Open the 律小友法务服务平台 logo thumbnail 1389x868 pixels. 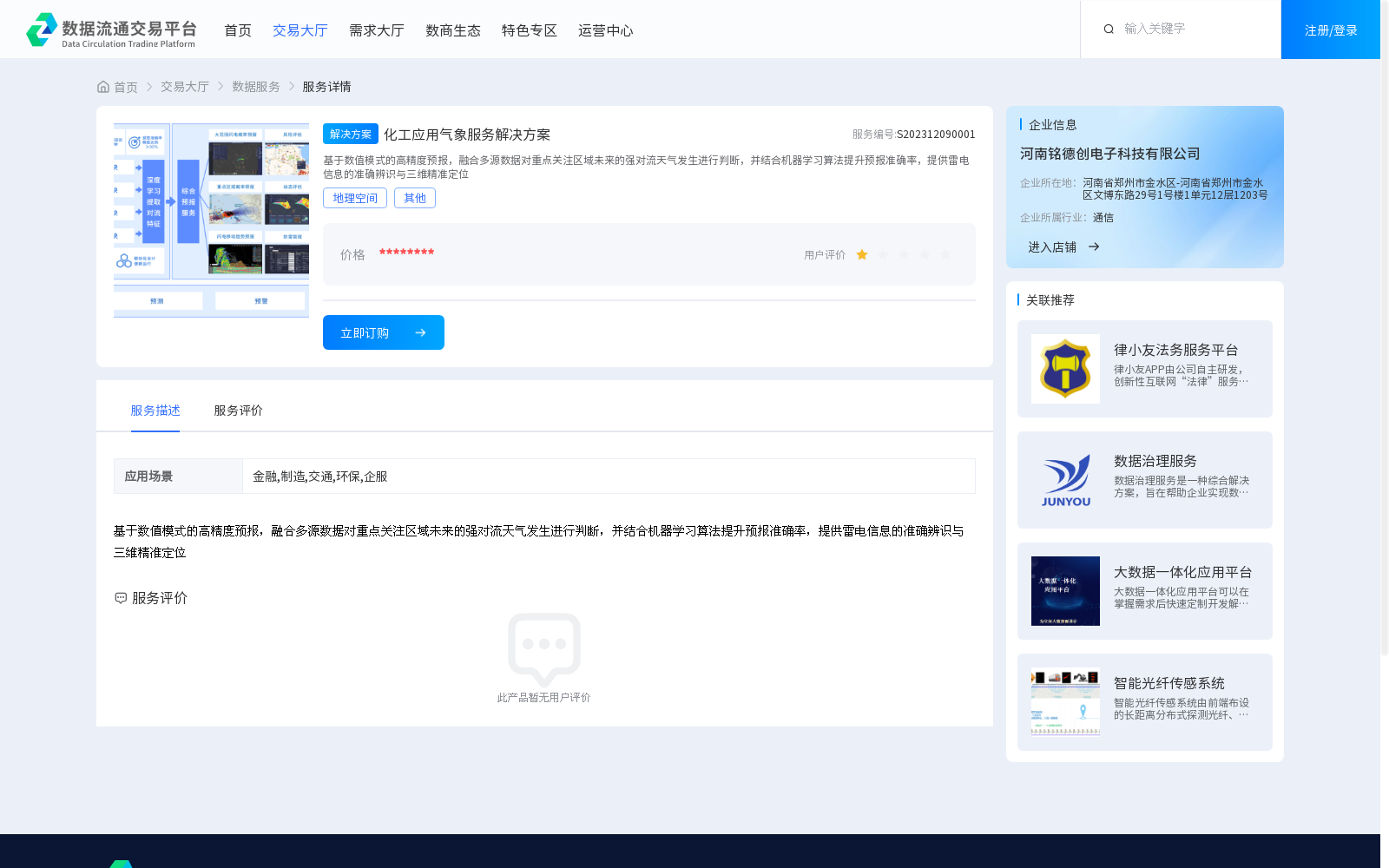tap(1065, 369)
